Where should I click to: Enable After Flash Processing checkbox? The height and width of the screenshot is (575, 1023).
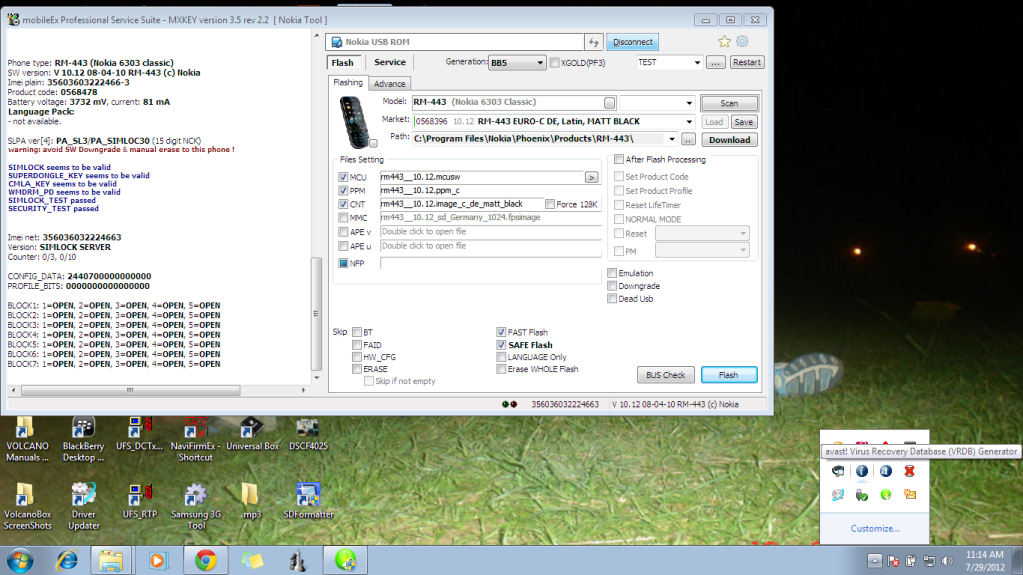[x=618, y=159]
